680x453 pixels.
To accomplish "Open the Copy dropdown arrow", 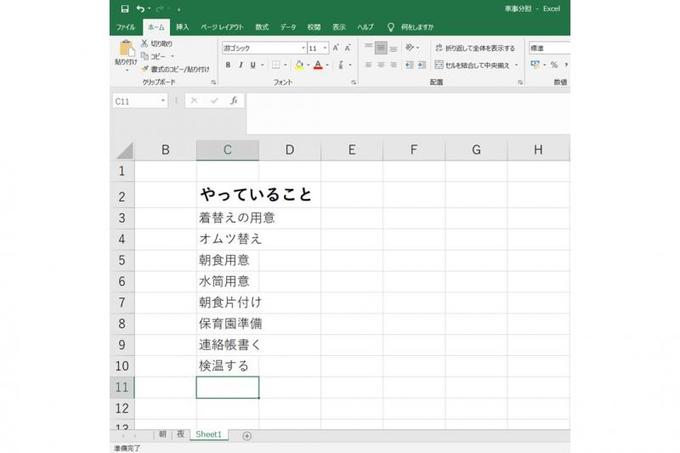I will [x=172, y=56].
